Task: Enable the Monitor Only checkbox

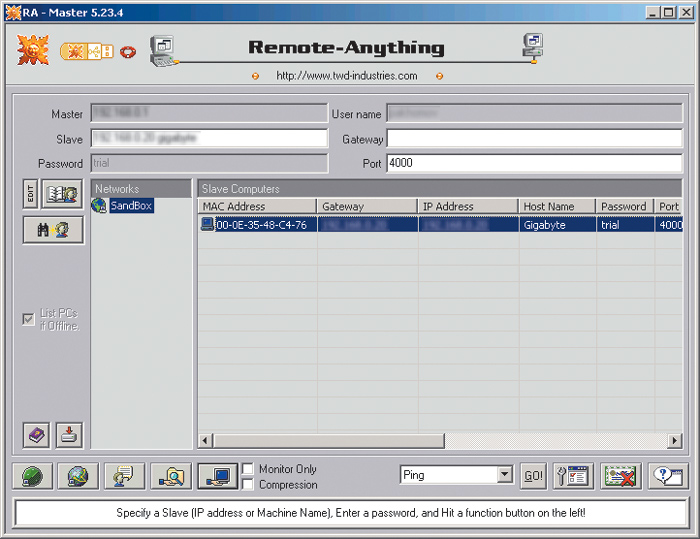Action: pyautogui.click(x=248, y=468)
